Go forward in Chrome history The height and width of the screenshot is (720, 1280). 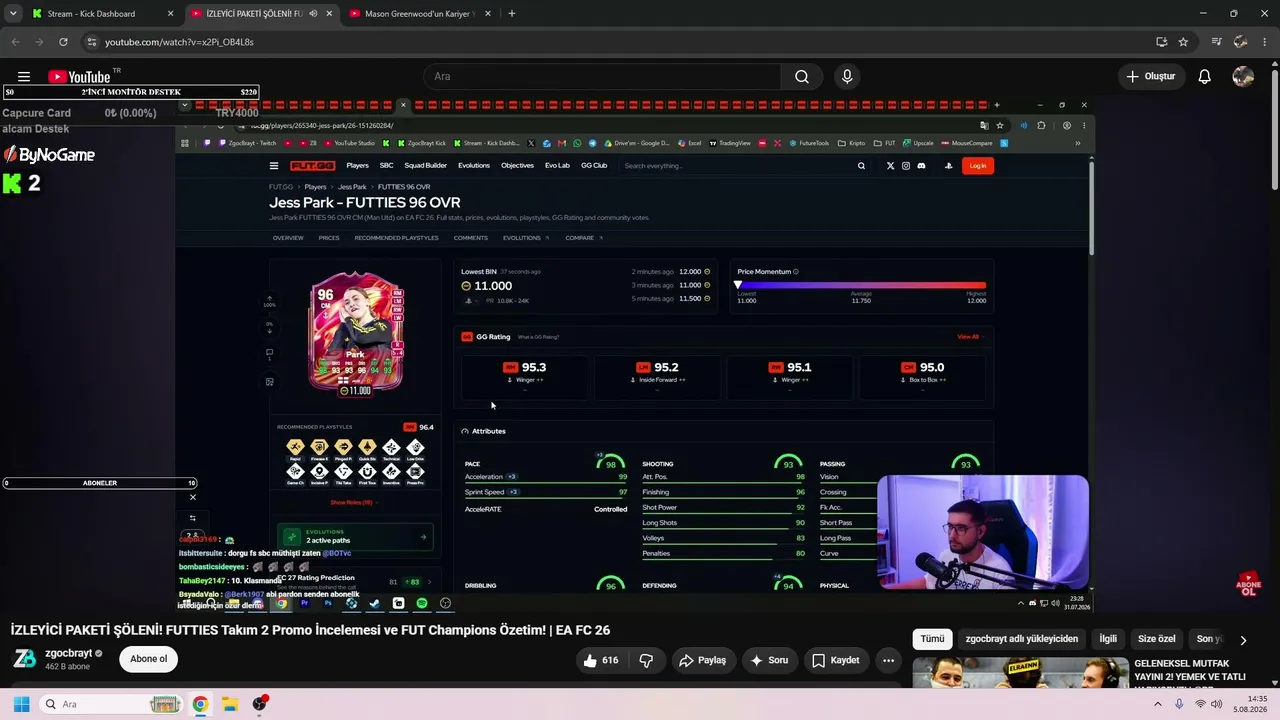[39, 42]
